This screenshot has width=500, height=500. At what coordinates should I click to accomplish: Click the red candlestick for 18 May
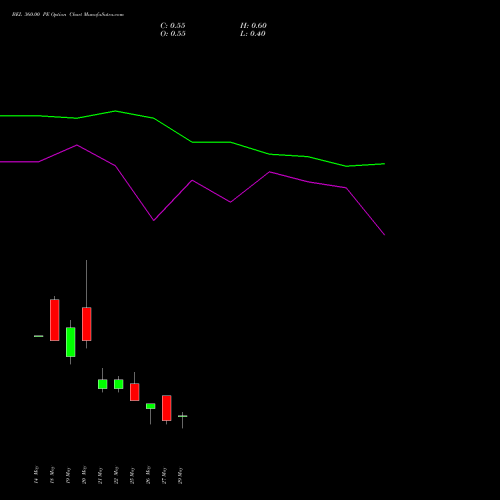pyautogui.click(x=55, y=320)
